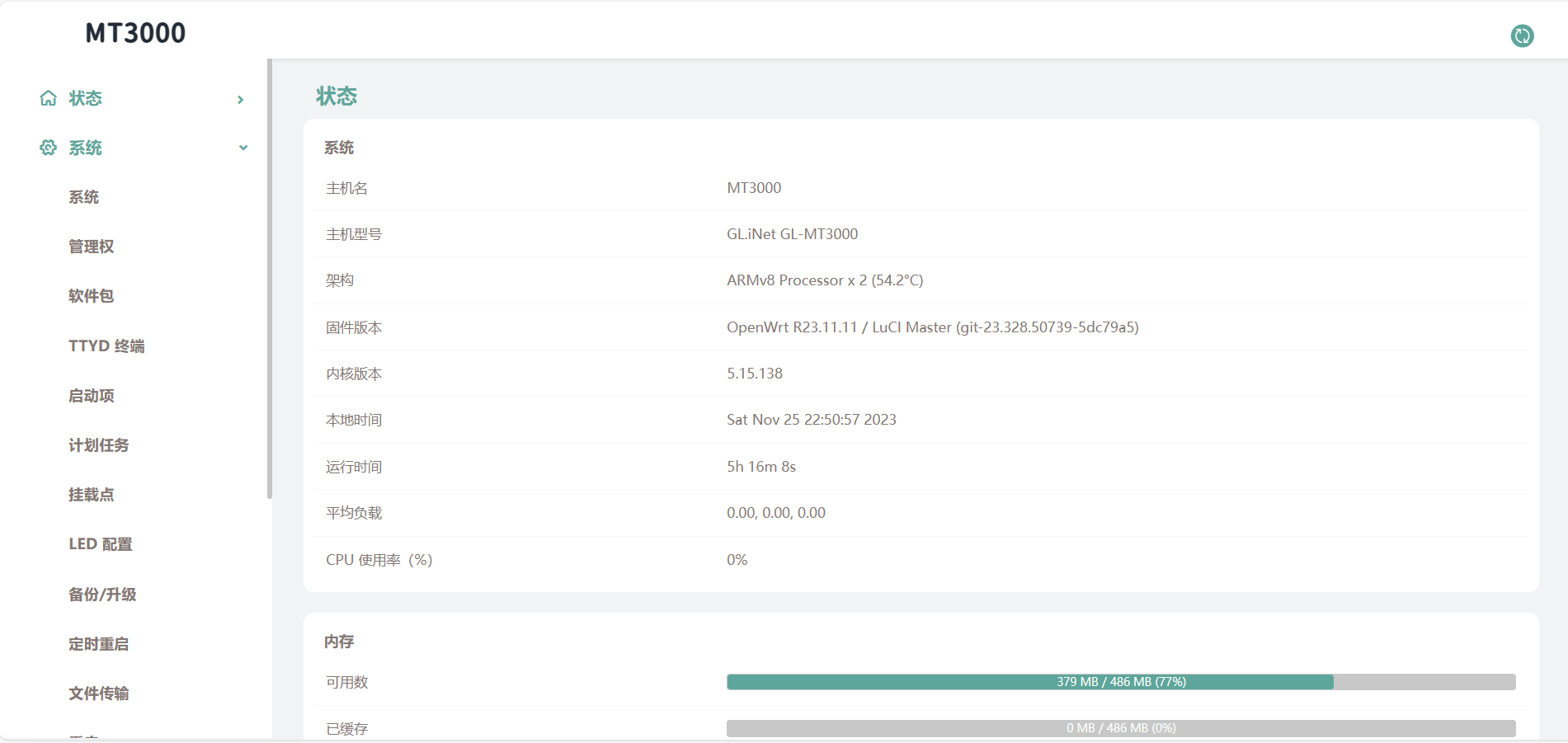The image size is (1568, 743).
Task: Launch the TTYD 终端 page
Action: coord(106,346)
